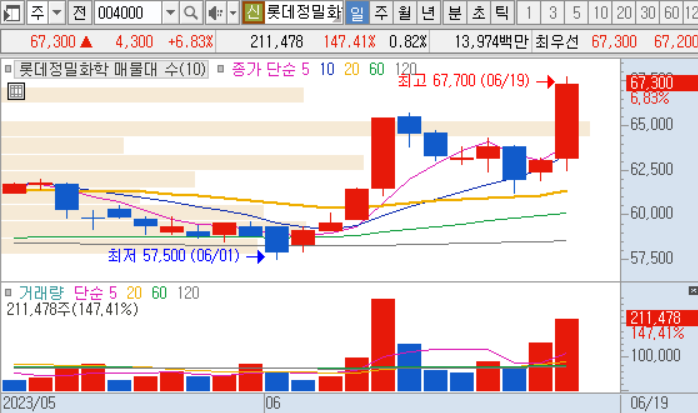Image resolution: width=698 pixels, height=413 pixels.
Task: Click the blue 10 MA legend
Action: point(327,69)
